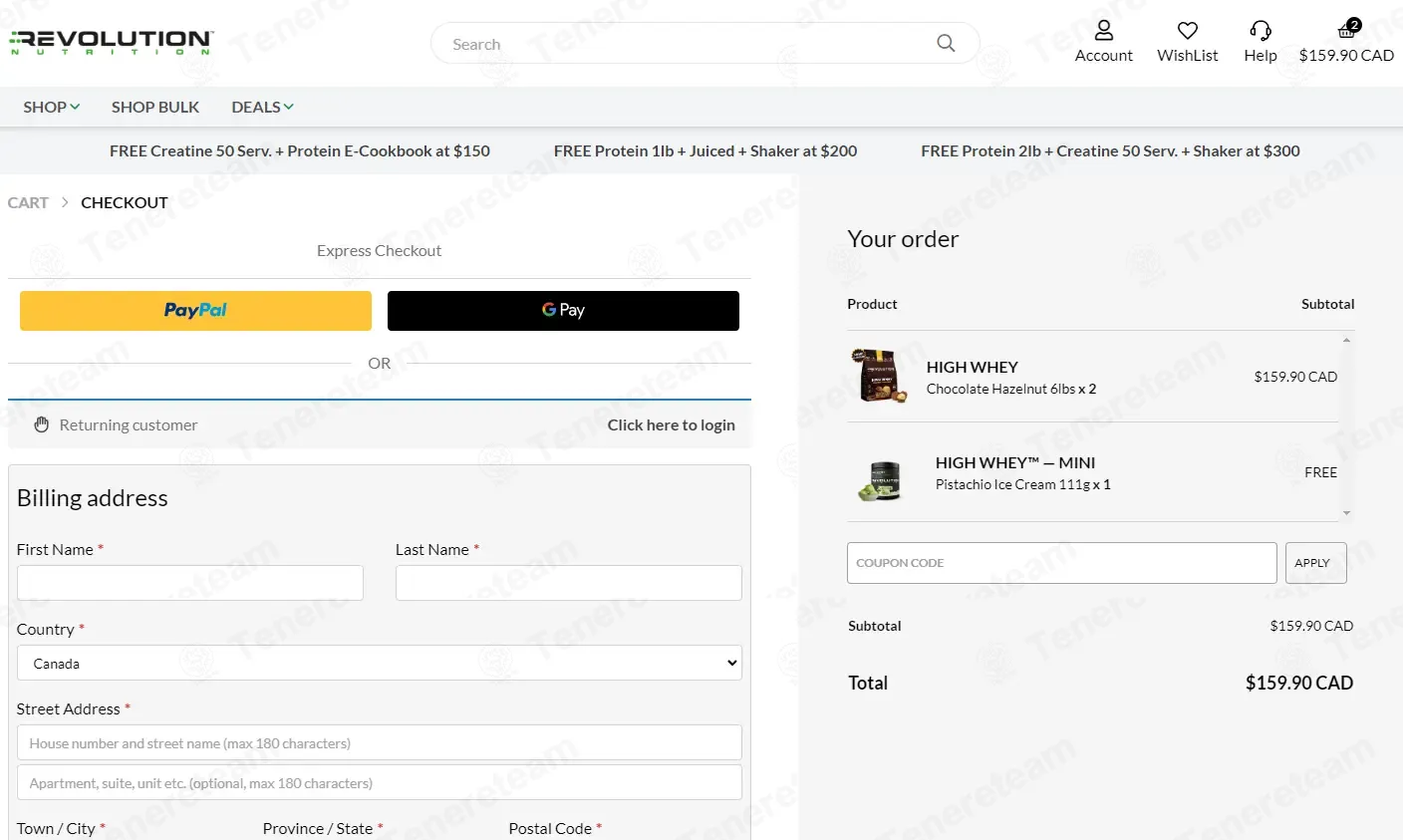The width and height of the screenshot is (1403, 840).
Task: Click the $159.90 CAD cart total link
Action: tap(1346, 56)
